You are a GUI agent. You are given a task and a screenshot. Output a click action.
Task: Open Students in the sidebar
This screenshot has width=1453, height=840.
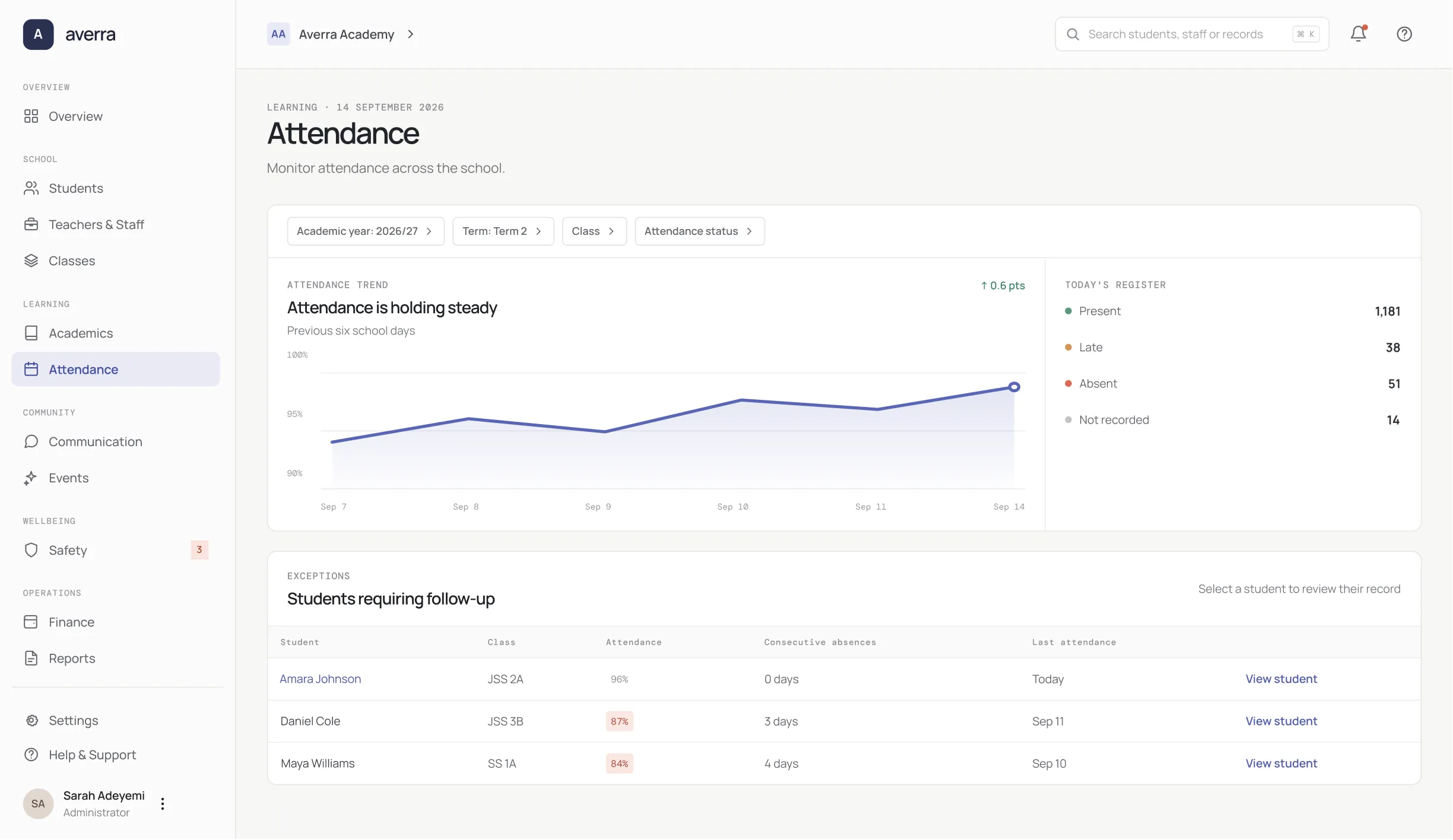point(116,188)
